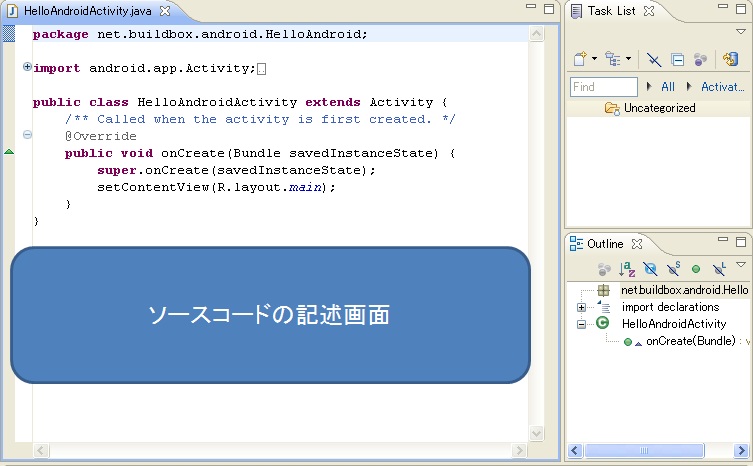
Task: Select the HelloAndroidActivity.java editor tab
Action: (x=87, y=11)
